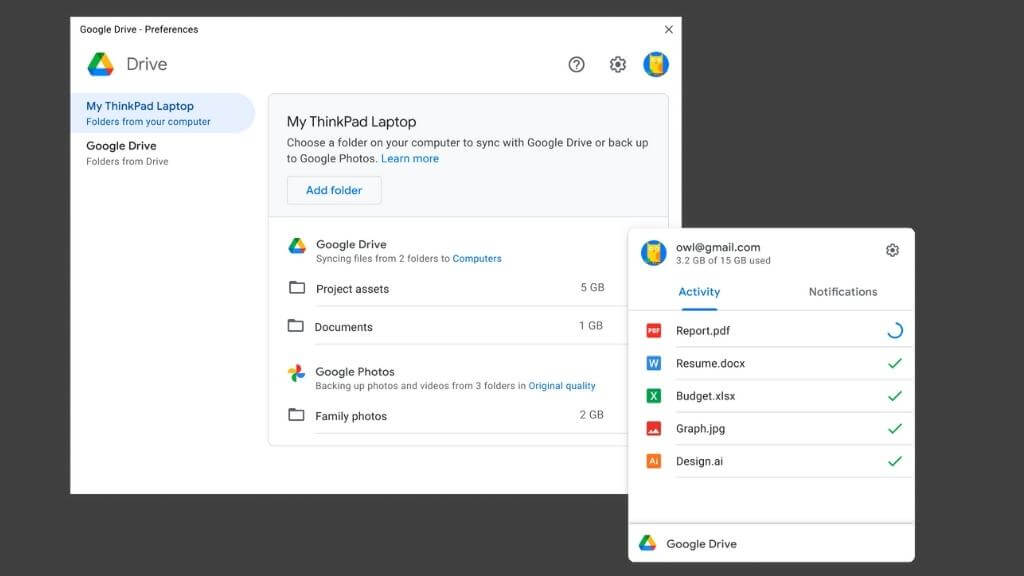Click the Project assets folder icon
The image size is (1024, 576).
pos(297,287)
